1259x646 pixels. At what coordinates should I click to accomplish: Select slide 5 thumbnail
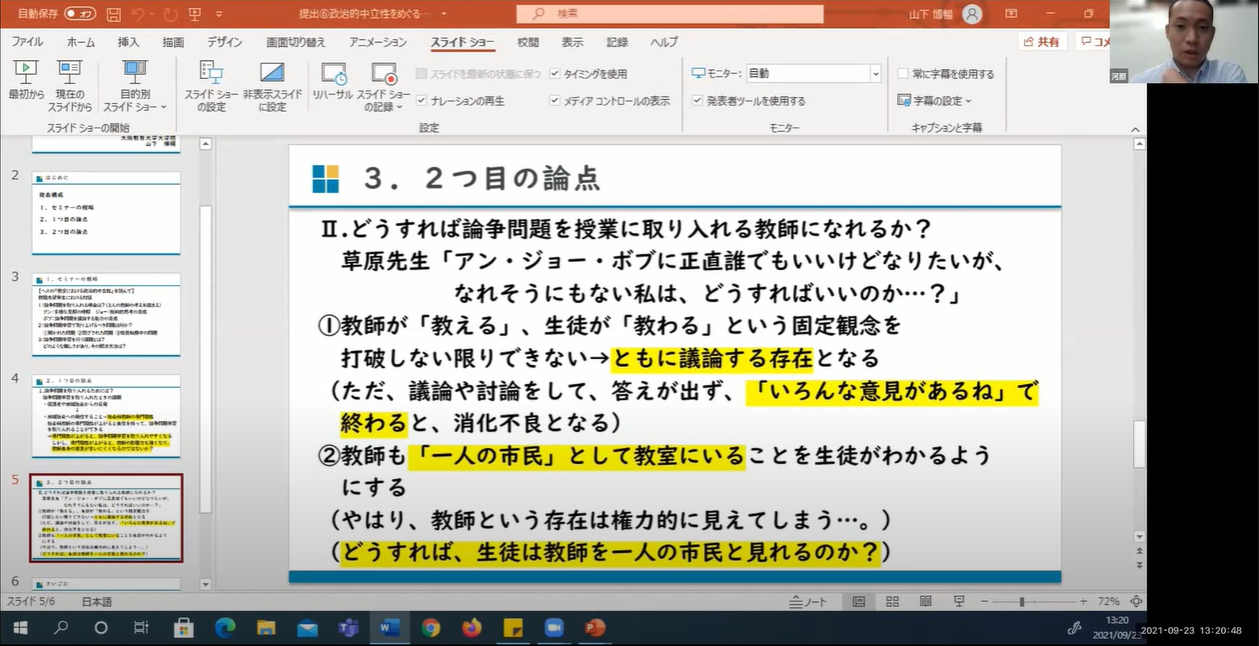[106, 518]
